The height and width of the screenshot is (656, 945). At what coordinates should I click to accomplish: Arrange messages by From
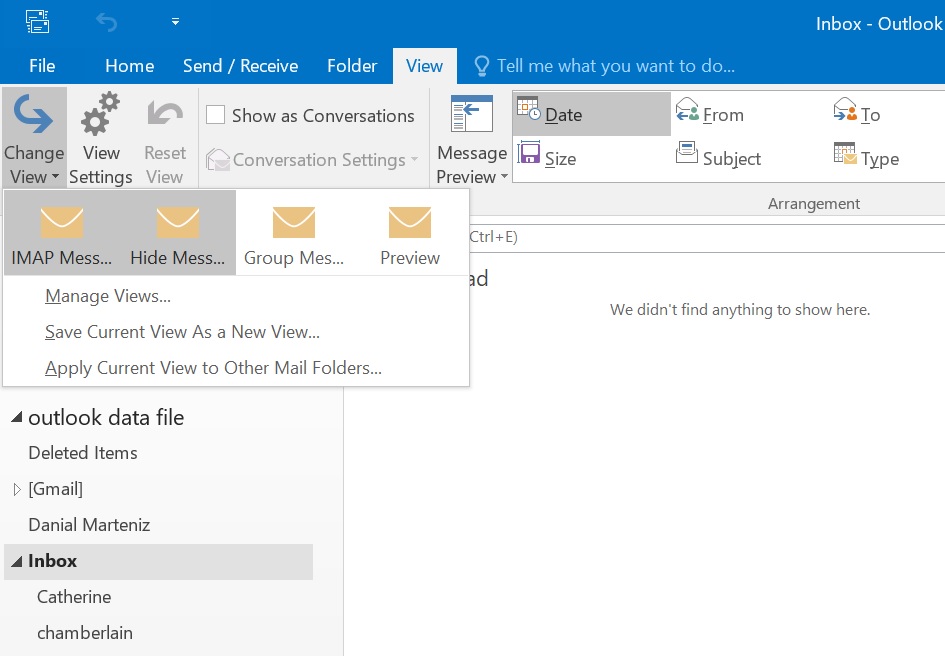[x=710, y=114]
